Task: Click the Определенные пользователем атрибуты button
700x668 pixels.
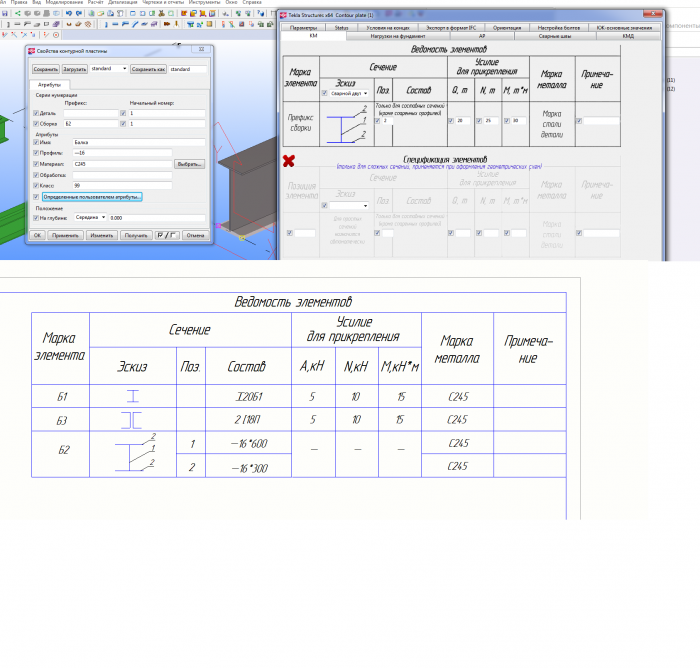Action: [92, 197]
